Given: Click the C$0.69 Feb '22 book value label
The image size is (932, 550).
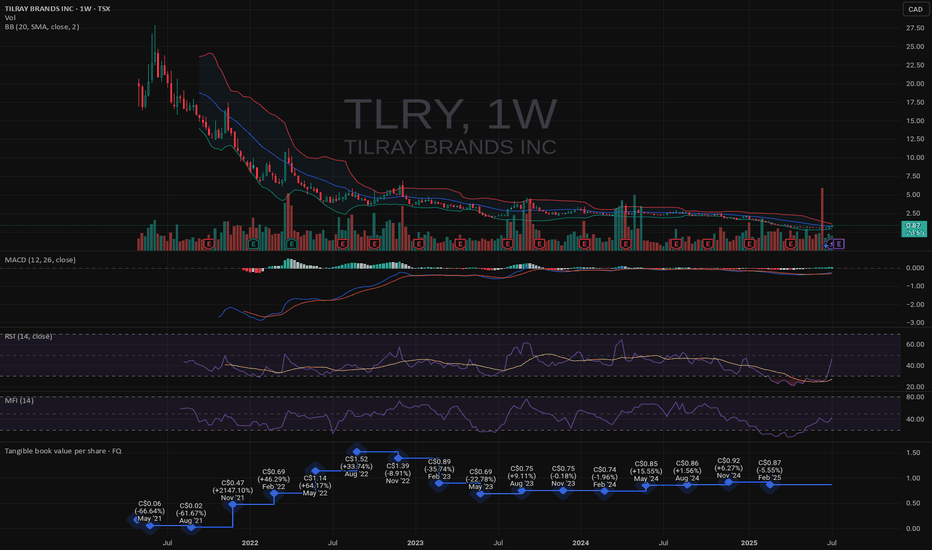Looking at the screenshot, I should pyautogui.click(x=273, y=479).
